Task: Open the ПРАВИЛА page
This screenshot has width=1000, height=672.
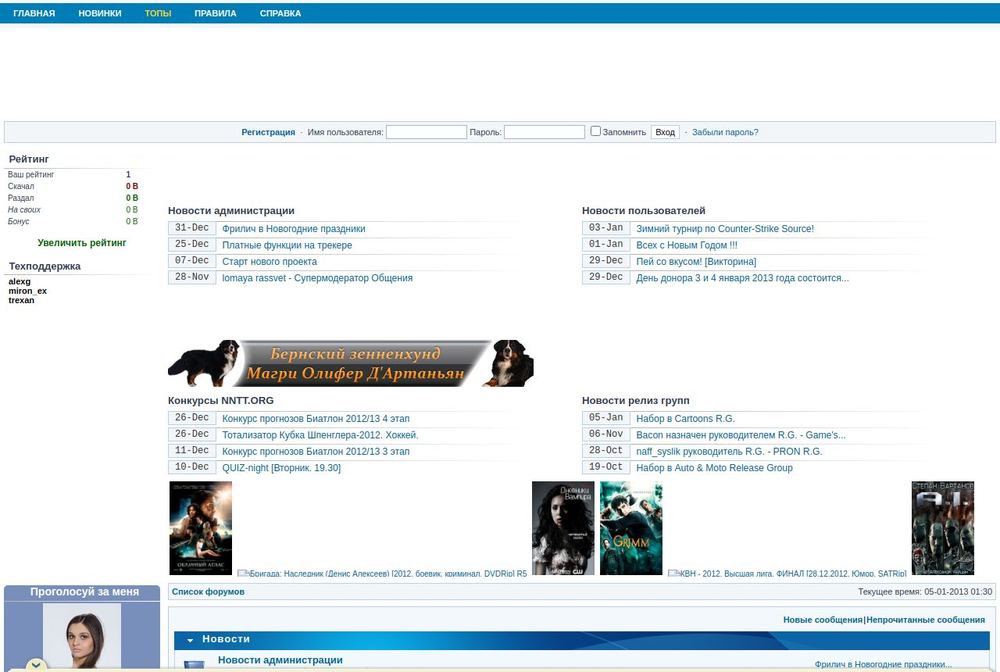Action: (x=216, y=13)
